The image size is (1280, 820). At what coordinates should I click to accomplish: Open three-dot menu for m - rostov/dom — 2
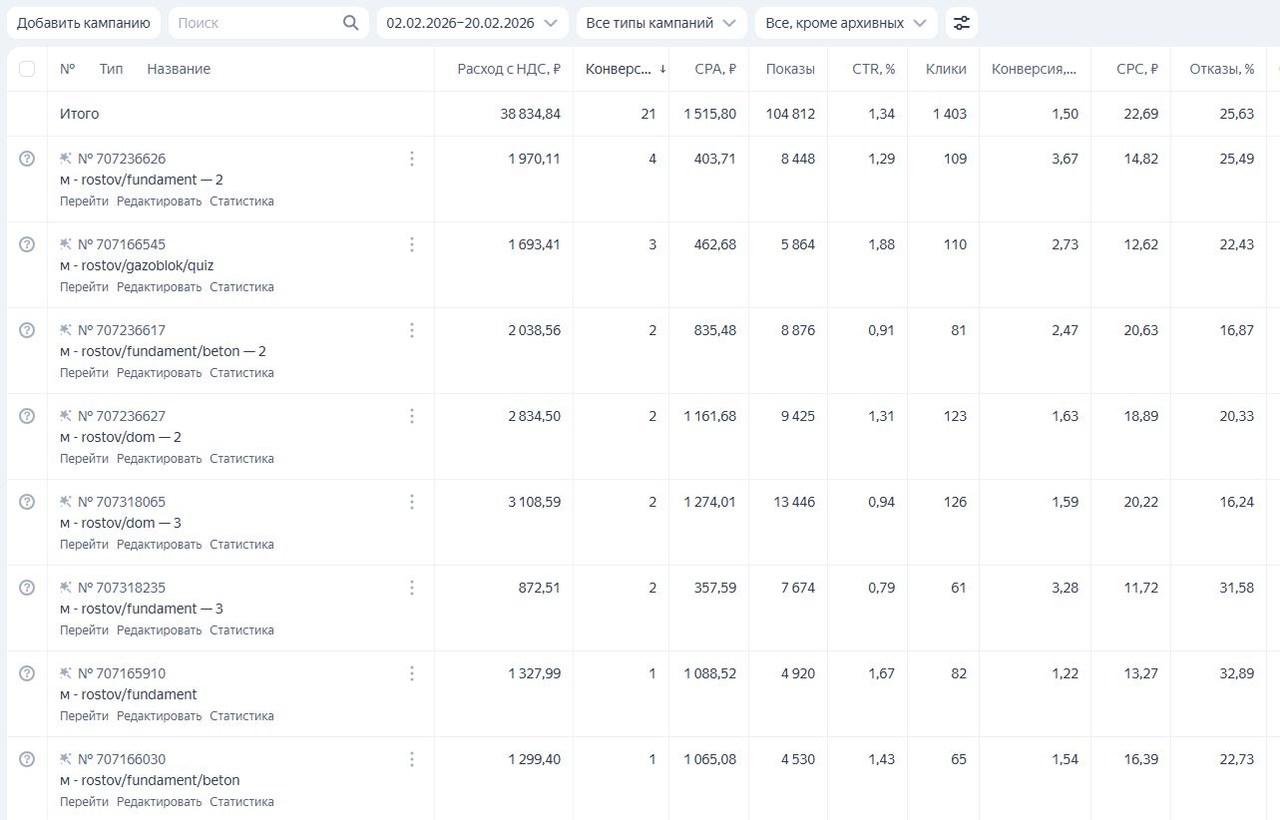click(x=411, y=416)
